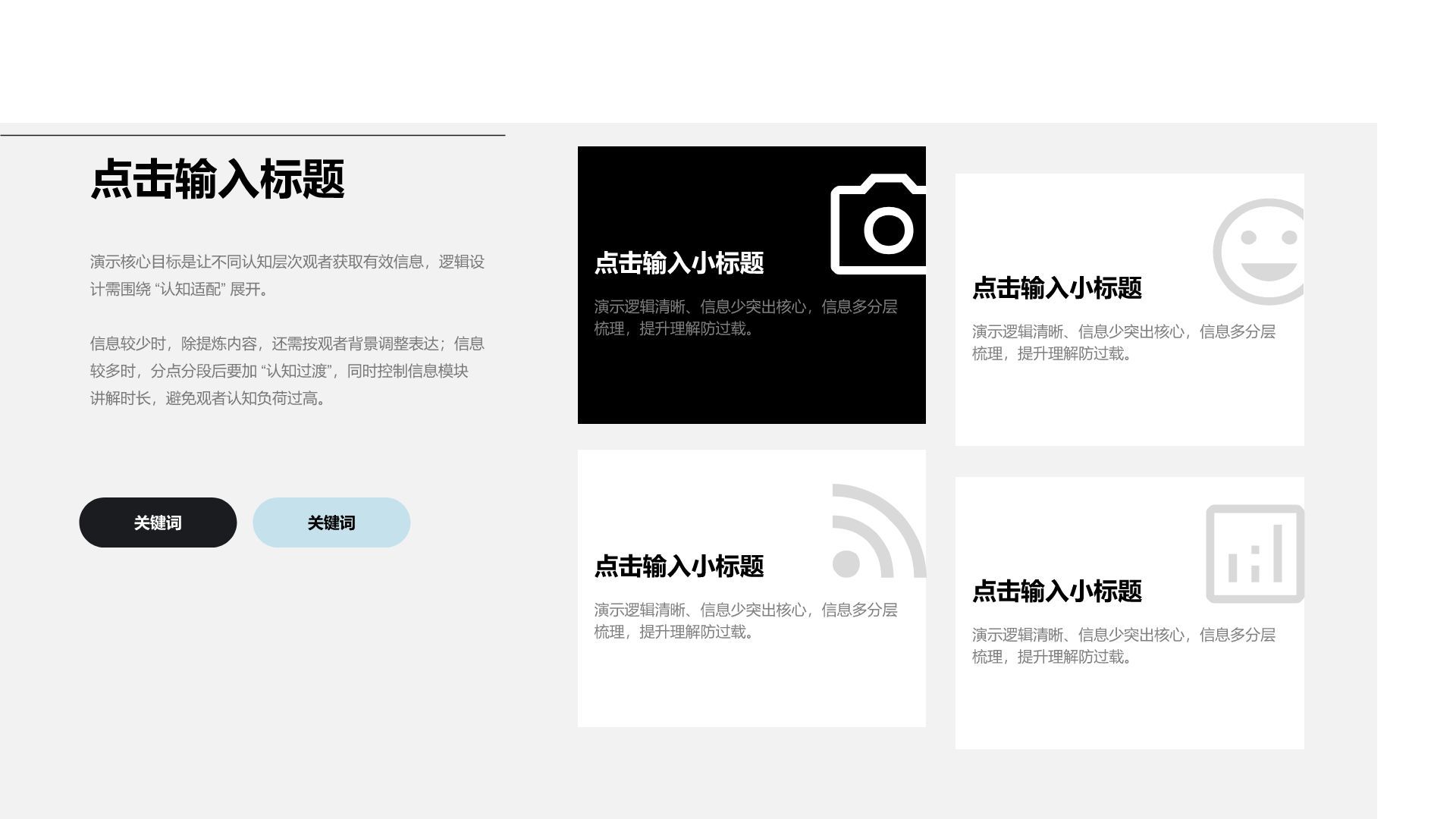Click the bar chart icon
The height and width of the screenshot is (819, 1456).
tap(1255, 554)
